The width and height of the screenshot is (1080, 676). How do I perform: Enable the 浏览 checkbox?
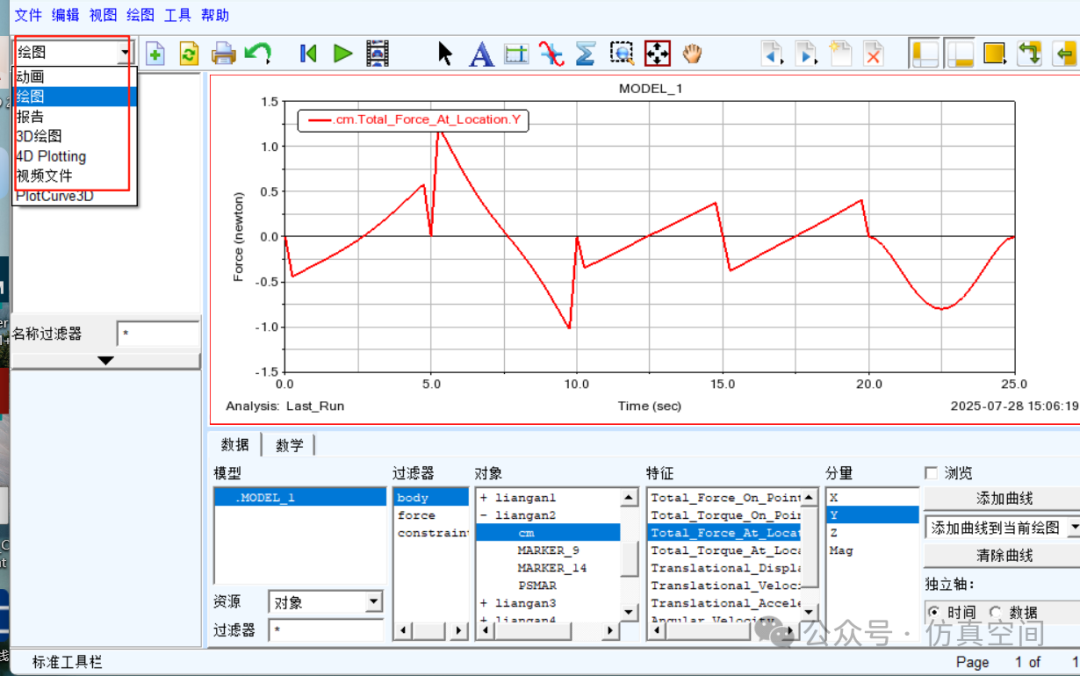pyautogui.click(x=931, y=473)
